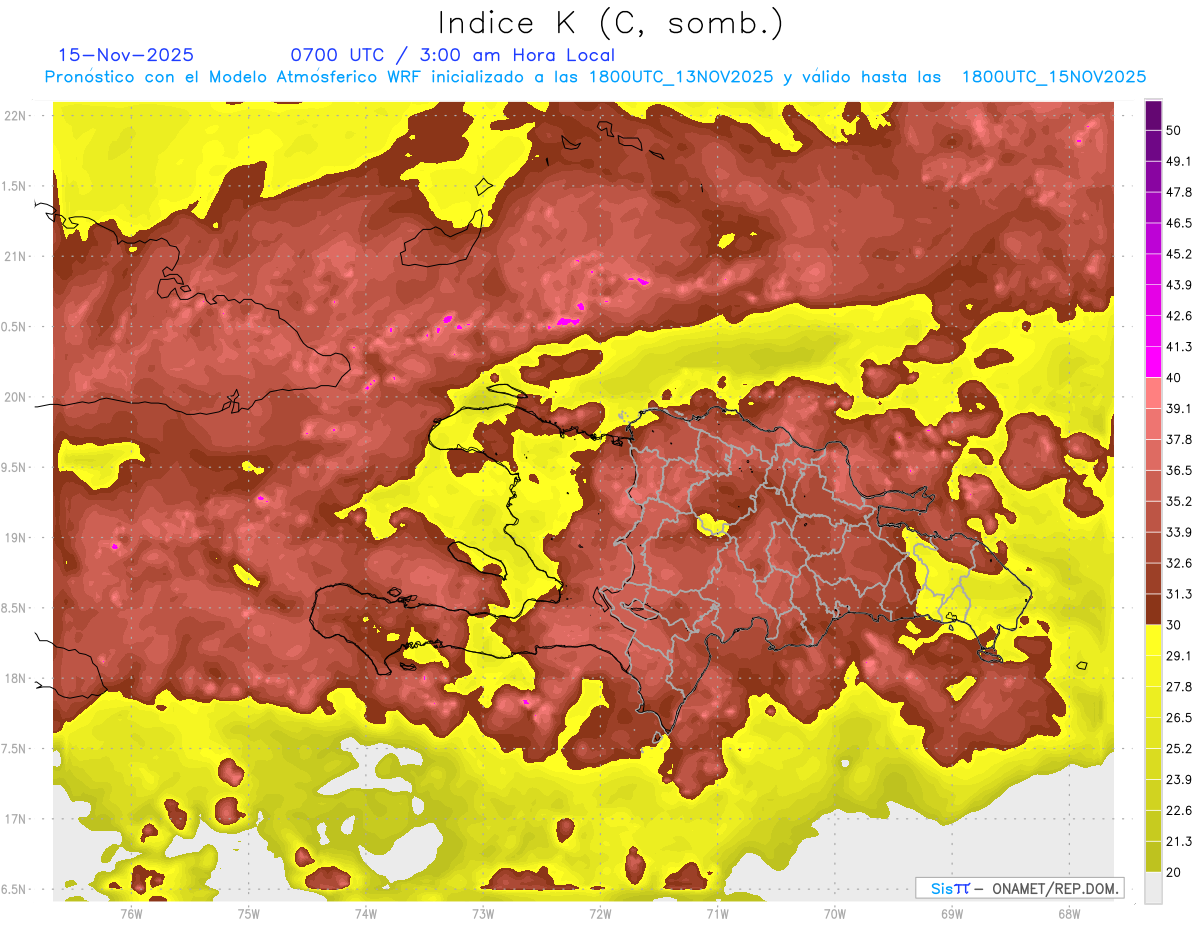Click the "71W" longitude label
This screenshot has width=1200, height=927.
[717, 913]
